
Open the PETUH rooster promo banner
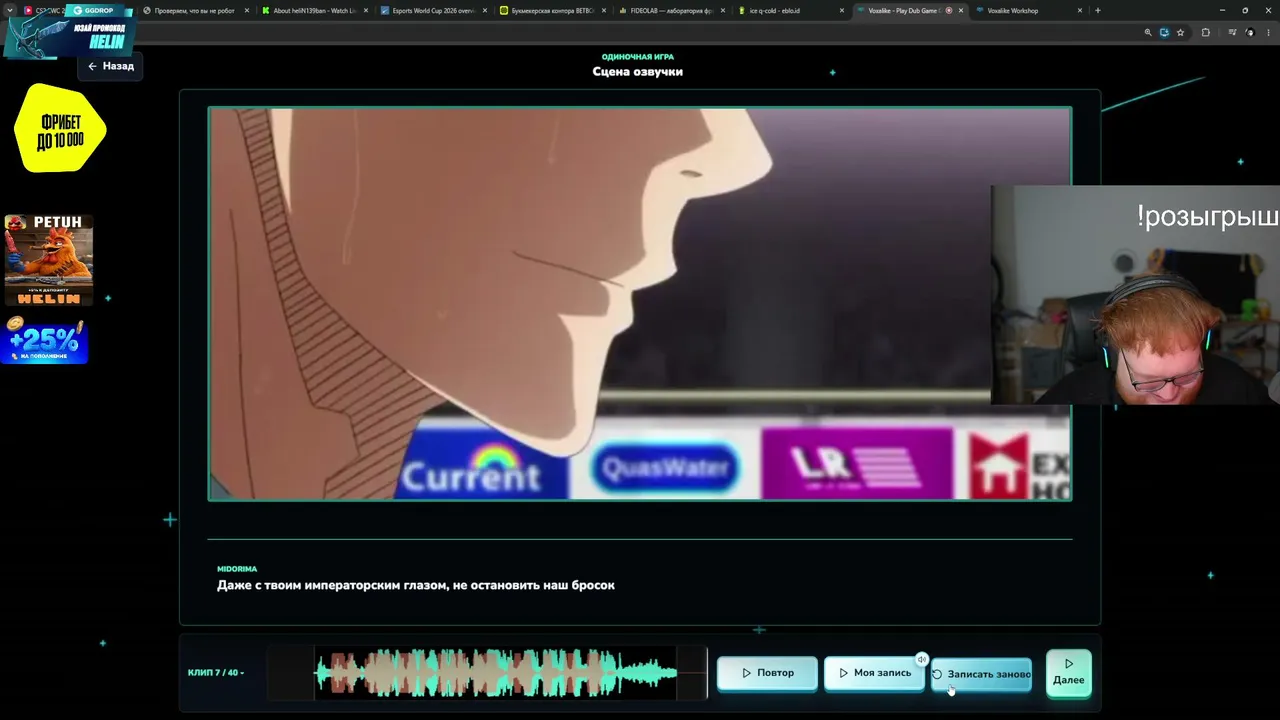point(48,260)
